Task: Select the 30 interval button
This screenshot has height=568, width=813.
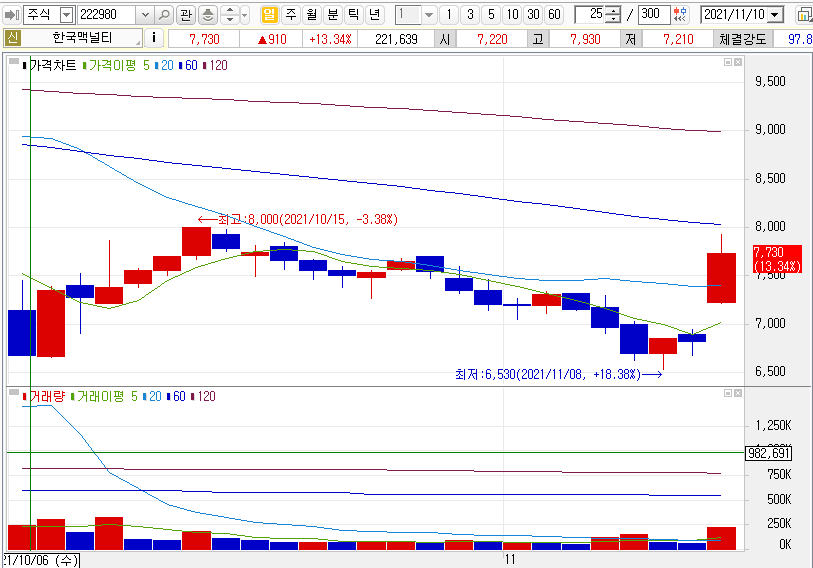Action: click(534, 15)
